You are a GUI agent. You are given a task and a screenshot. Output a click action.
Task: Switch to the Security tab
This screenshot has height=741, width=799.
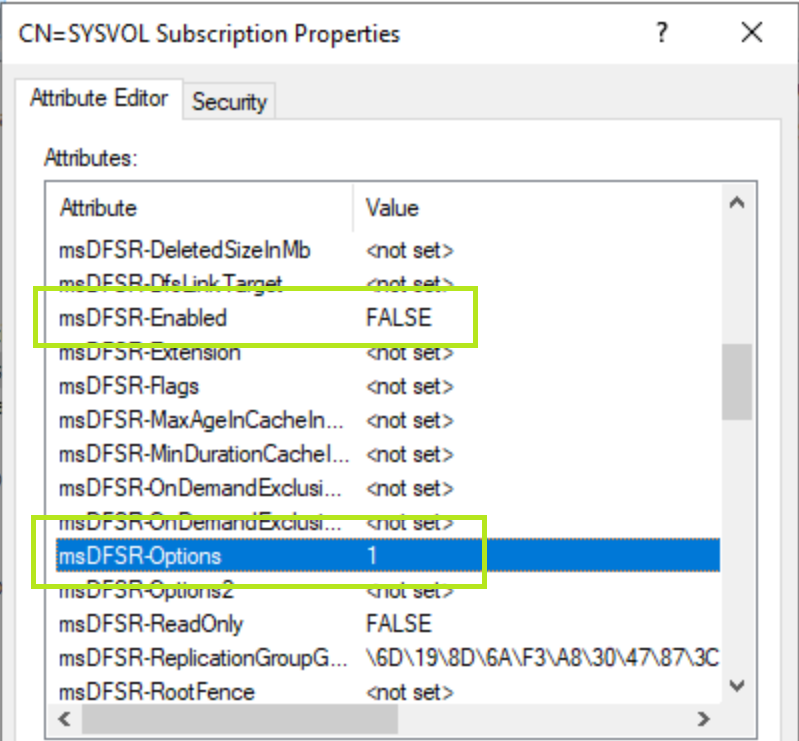(229, 101)
